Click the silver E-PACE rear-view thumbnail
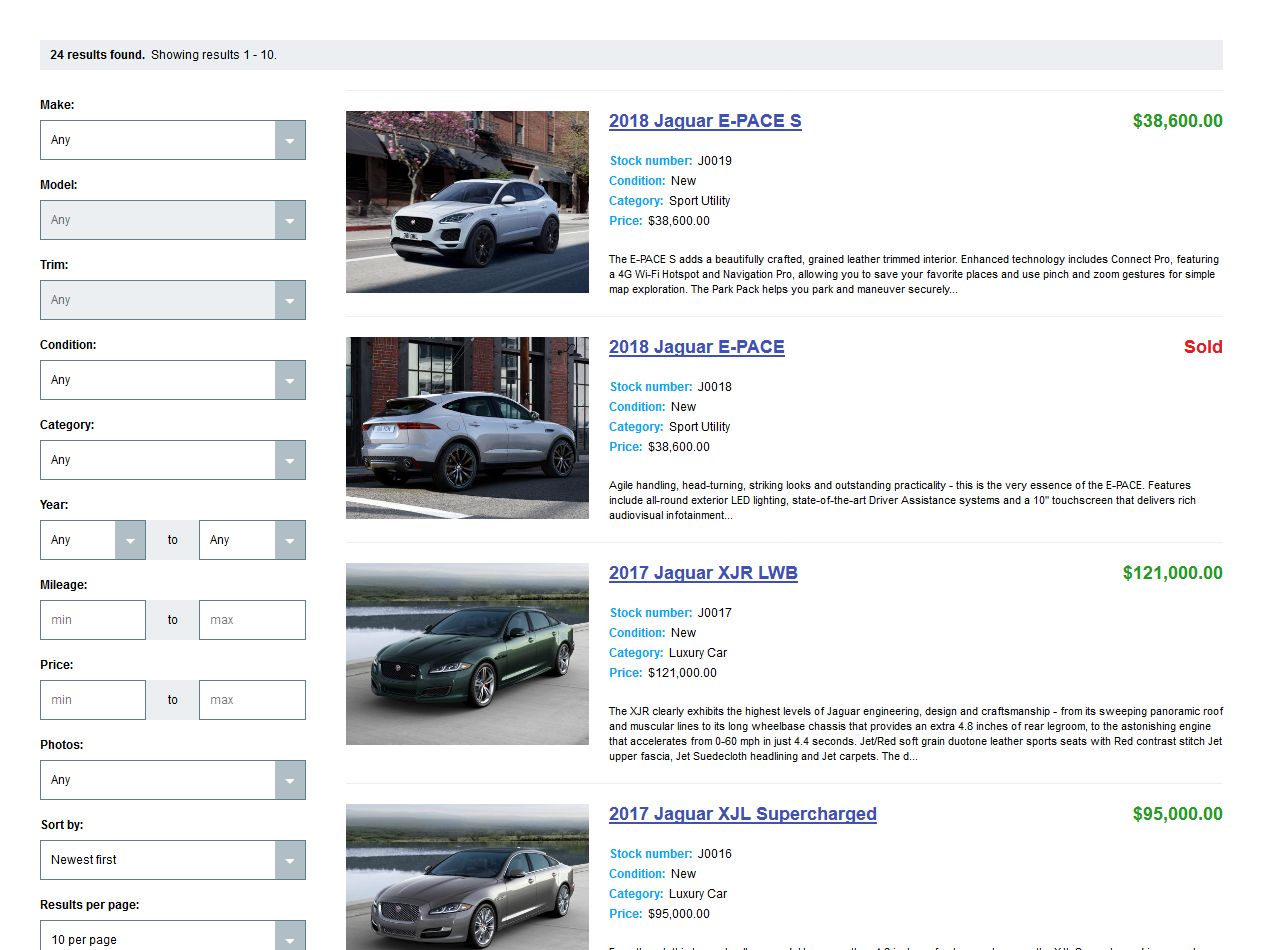 click(467, 428)
